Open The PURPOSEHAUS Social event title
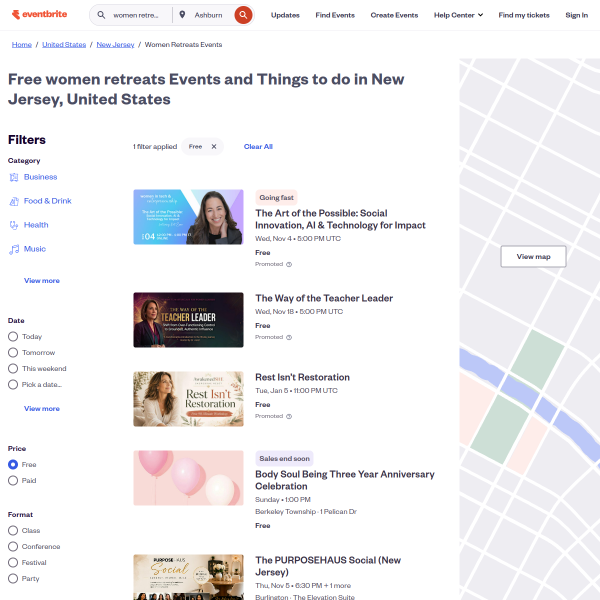600x600 pixels. tap(328, 566)
